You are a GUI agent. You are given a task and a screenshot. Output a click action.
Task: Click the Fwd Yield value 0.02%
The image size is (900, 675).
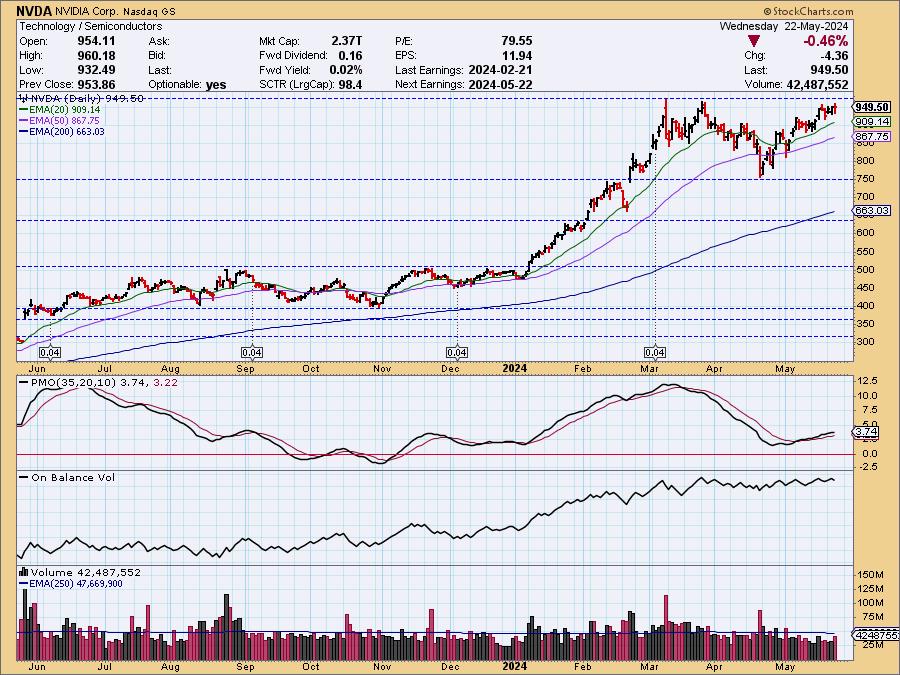(346, 70)
